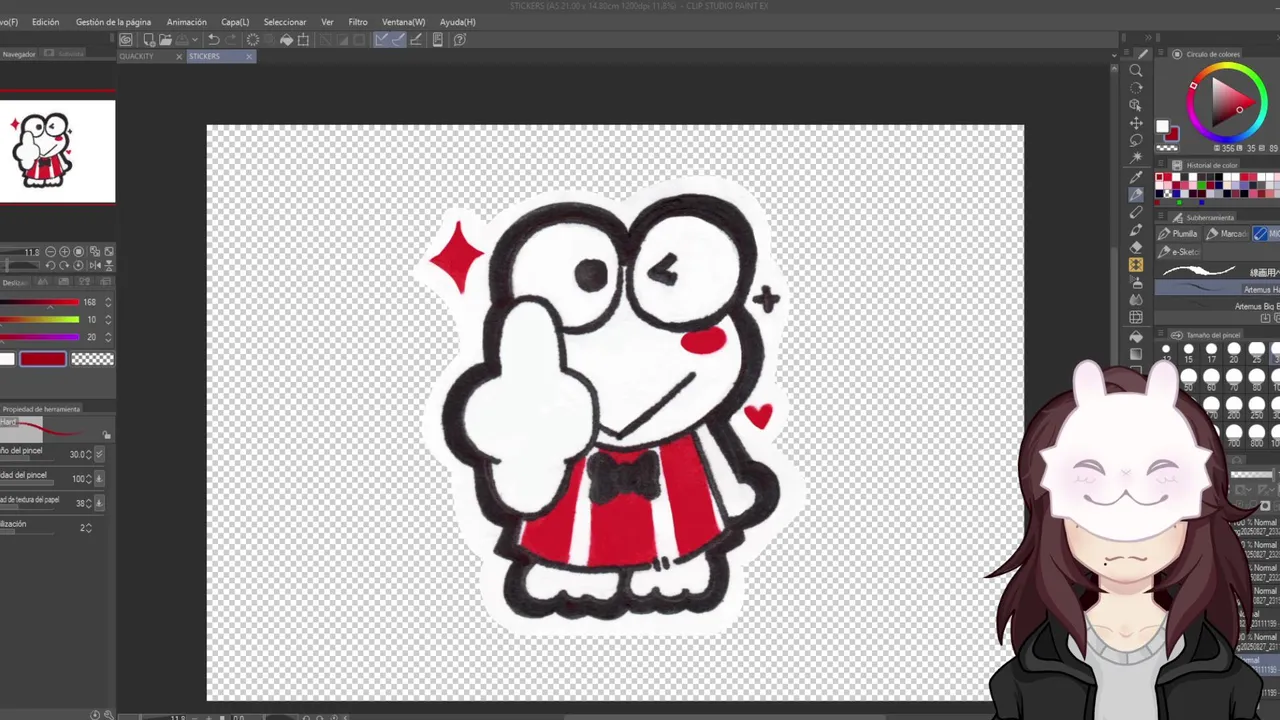Step the brush size 30.0 spinner

[x=88, y=454]
